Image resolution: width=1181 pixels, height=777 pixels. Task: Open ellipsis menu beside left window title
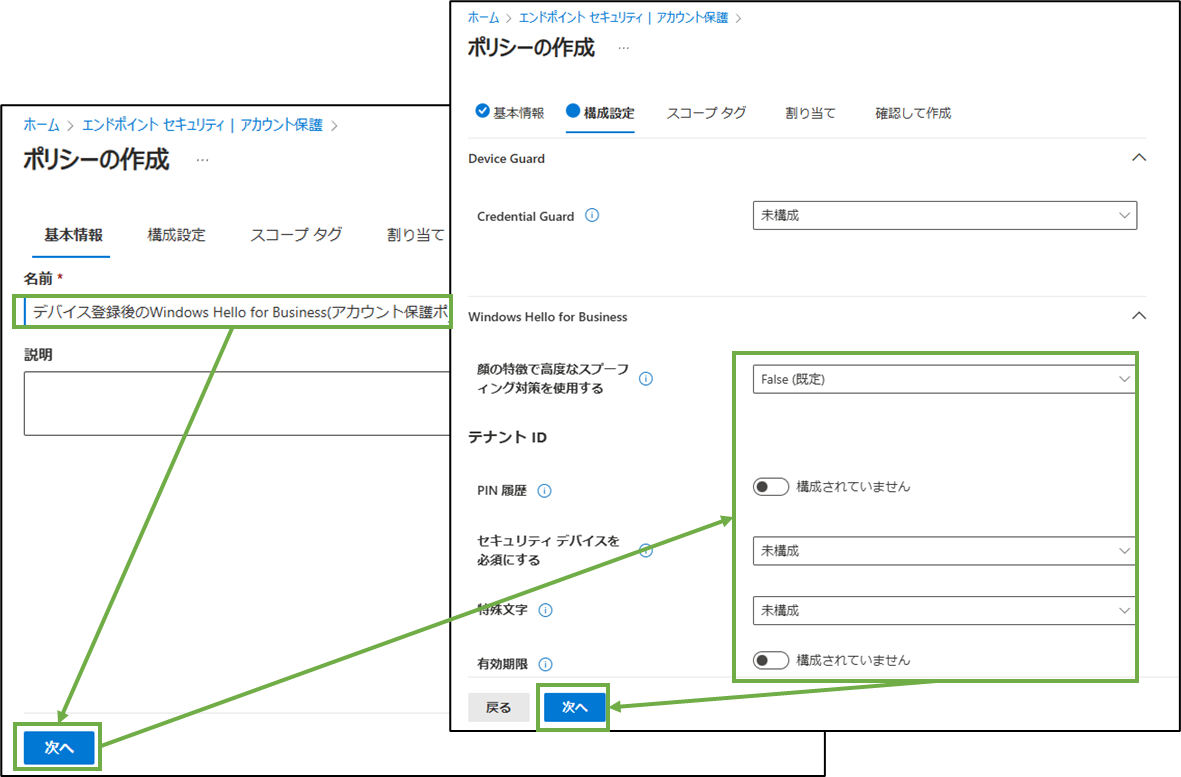pos(202,160)
